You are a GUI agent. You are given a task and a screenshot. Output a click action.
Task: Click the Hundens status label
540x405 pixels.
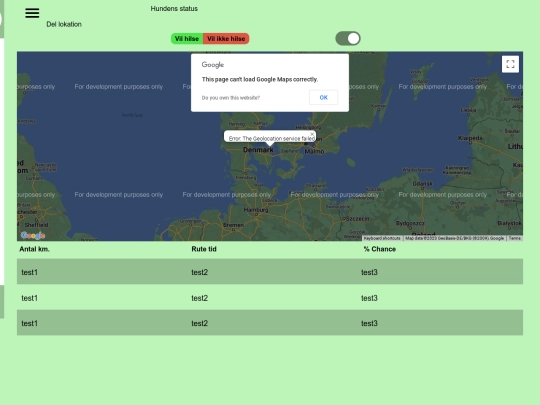(174, 9)
